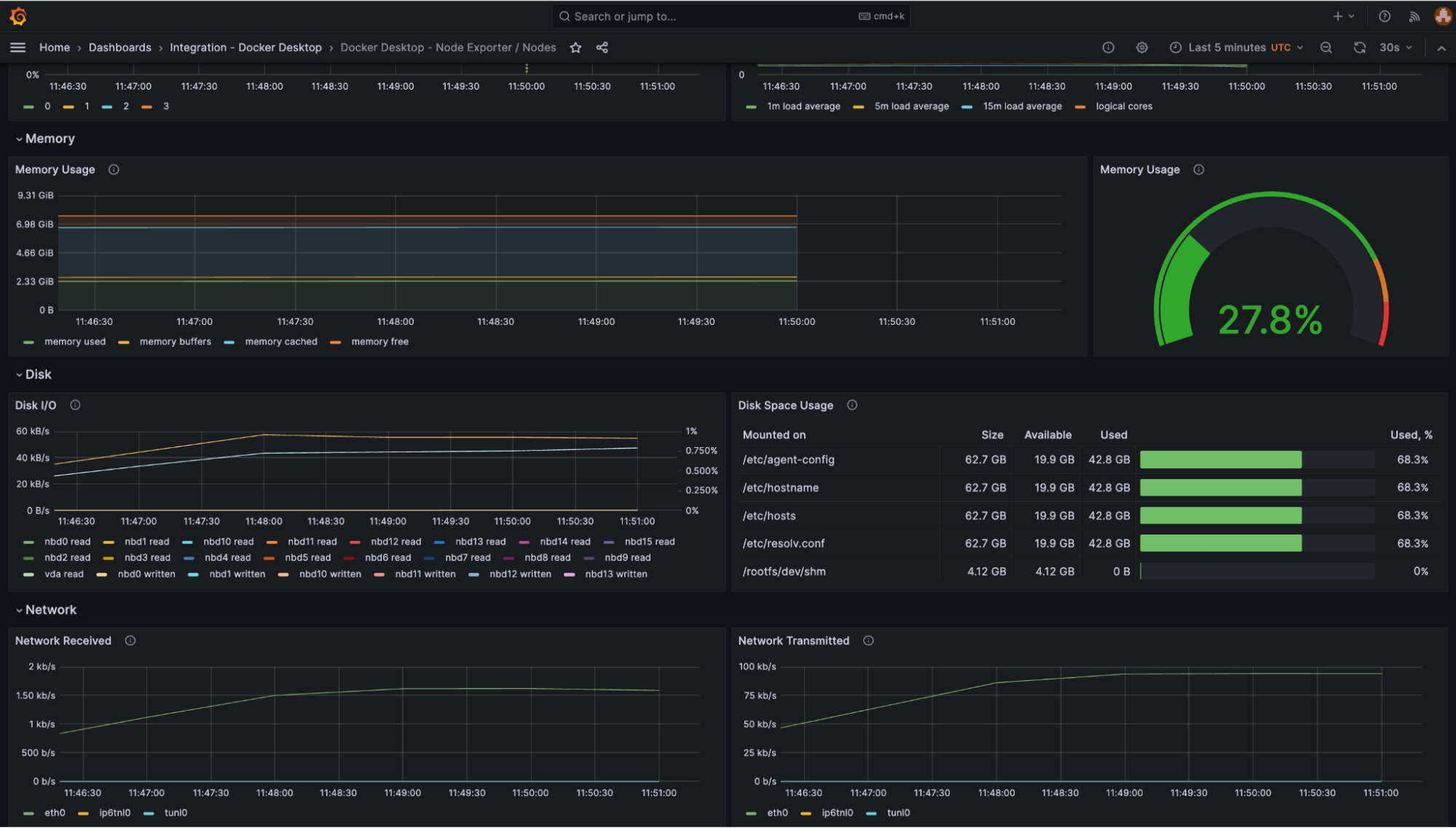Open the Last 5 minutes time picker
This screenshot has width=1456, height=828.
pyautogui.click(x=1226, y=47)
